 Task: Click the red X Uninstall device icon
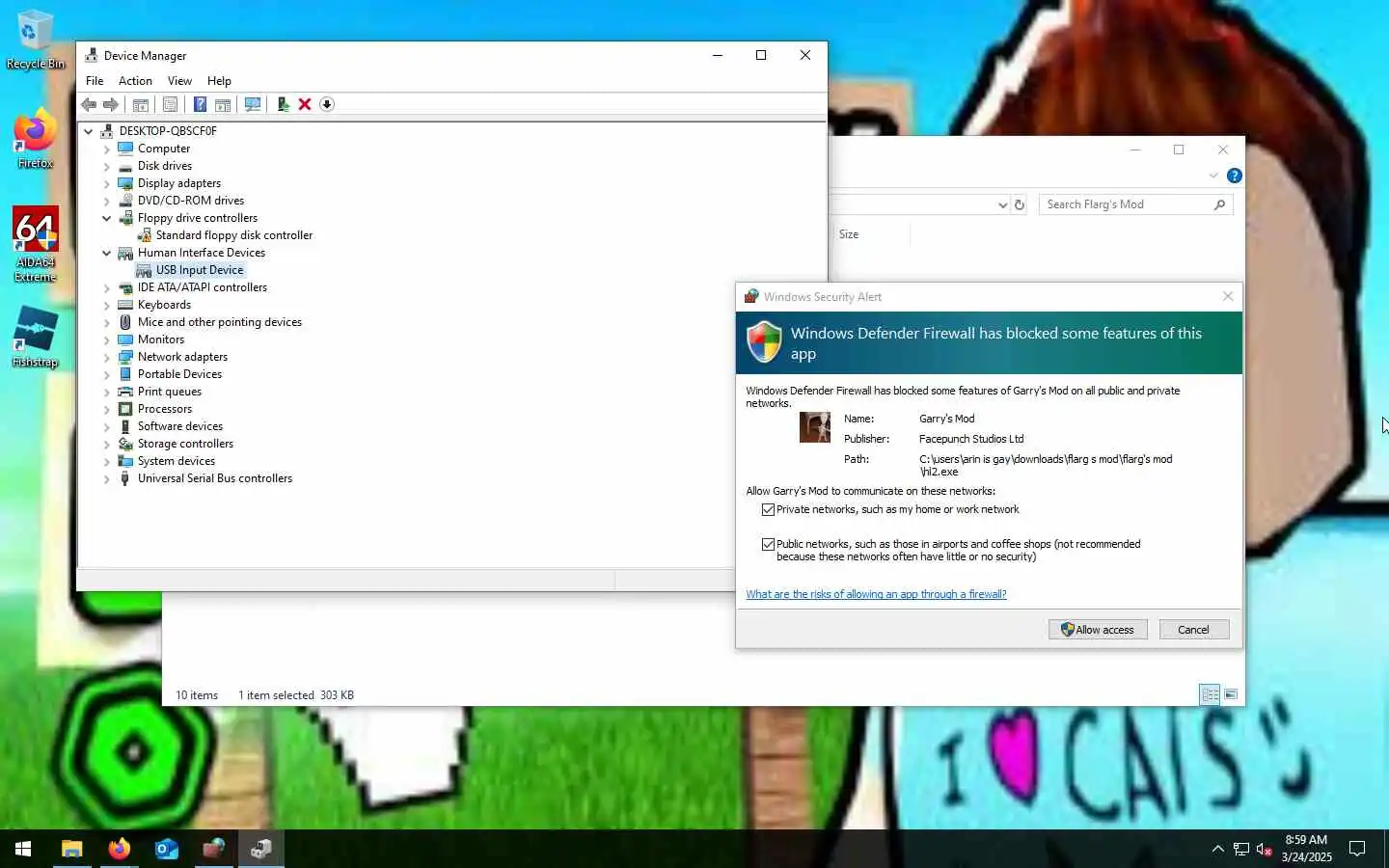click(x=305, y=104)
